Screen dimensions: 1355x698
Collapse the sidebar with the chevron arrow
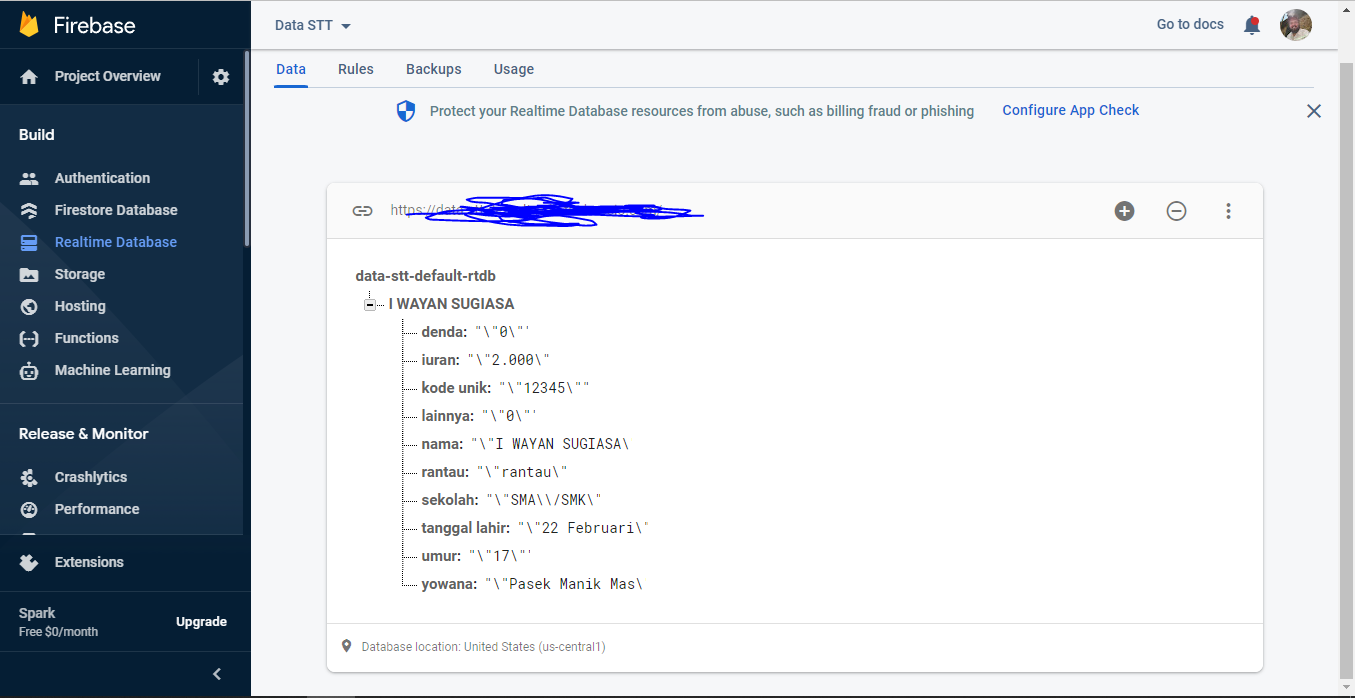217,674
